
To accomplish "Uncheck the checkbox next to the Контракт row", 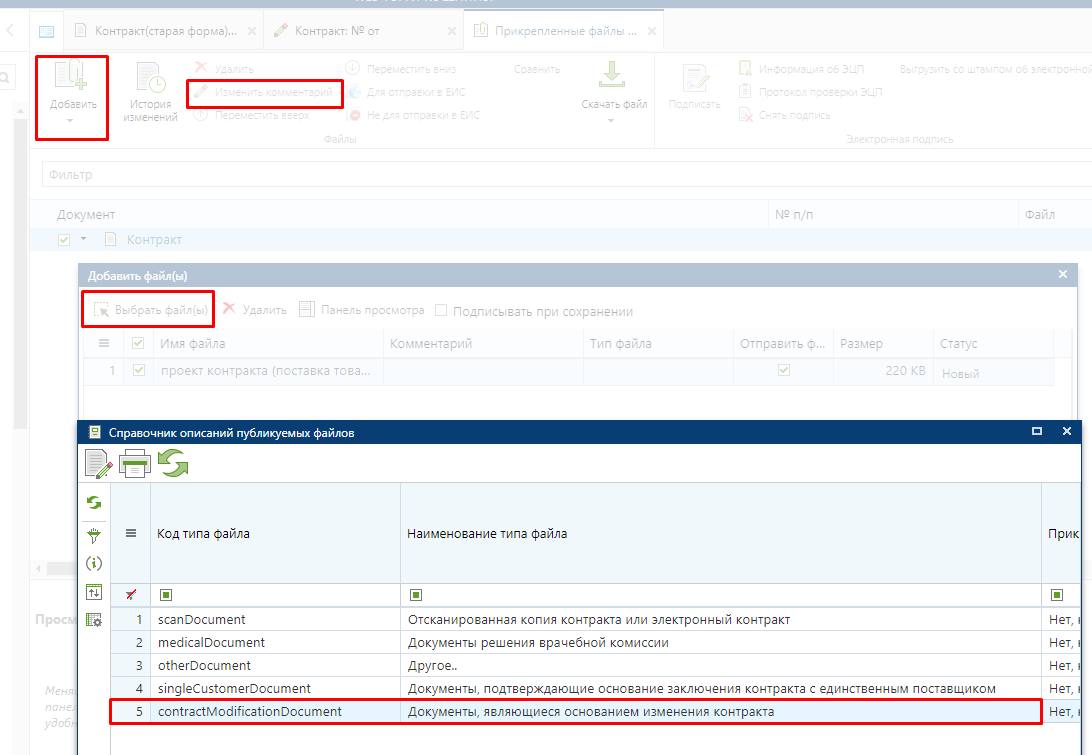I will [65, 240].
